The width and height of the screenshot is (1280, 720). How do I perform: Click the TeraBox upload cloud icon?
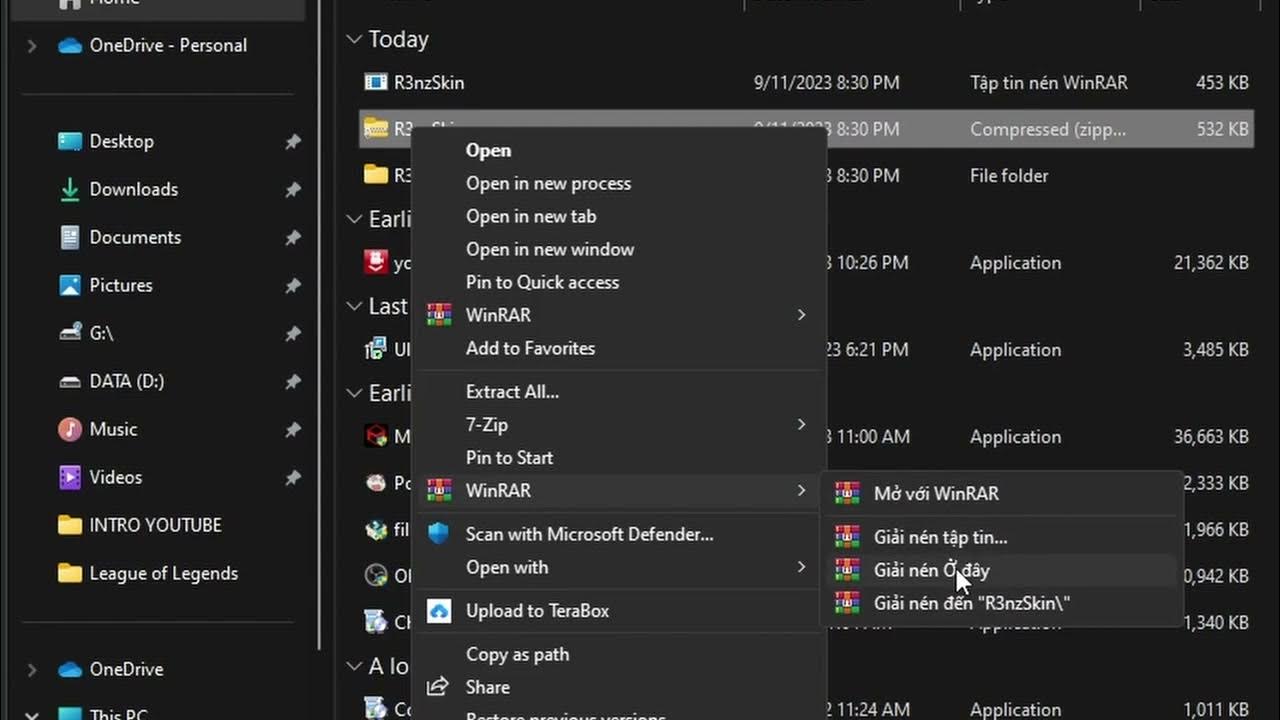(x=439, y=611)
